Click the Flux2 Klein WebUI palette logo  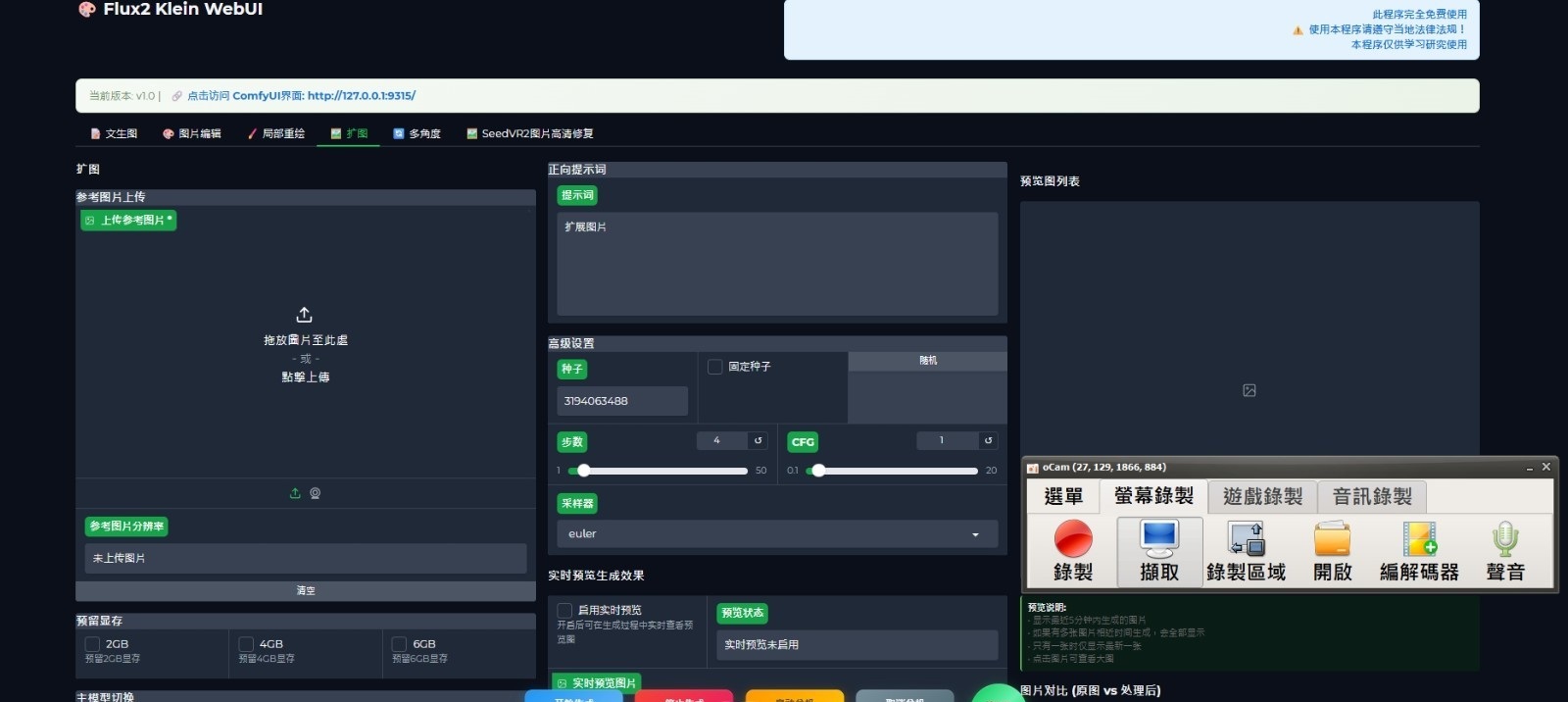pyautogui.click(x=86, y=9)
